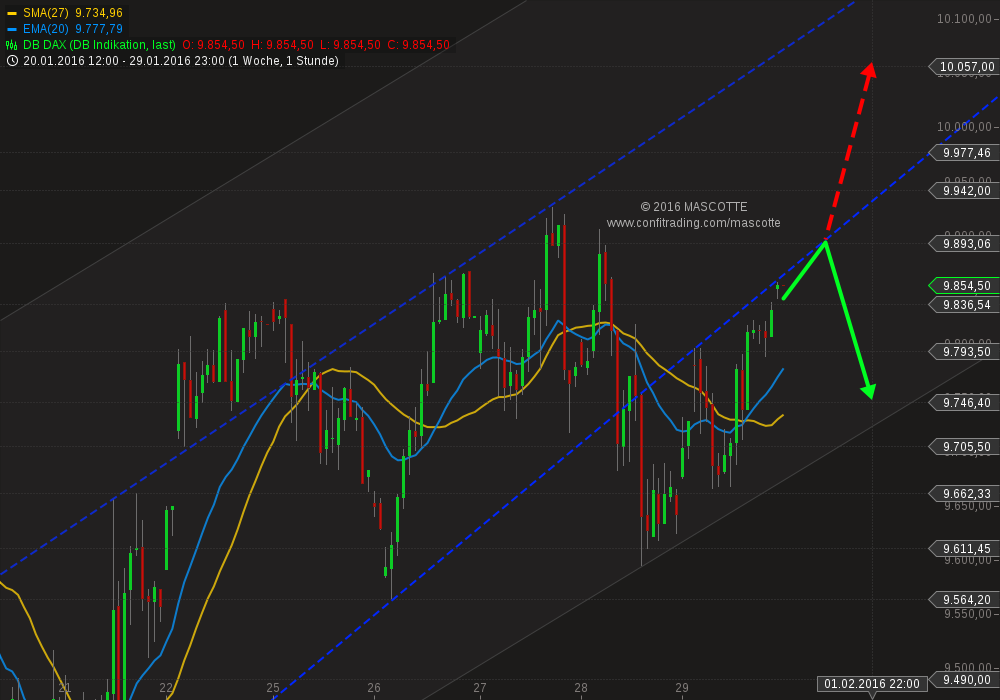Click date label 27 on time axis

pos(480,688)
